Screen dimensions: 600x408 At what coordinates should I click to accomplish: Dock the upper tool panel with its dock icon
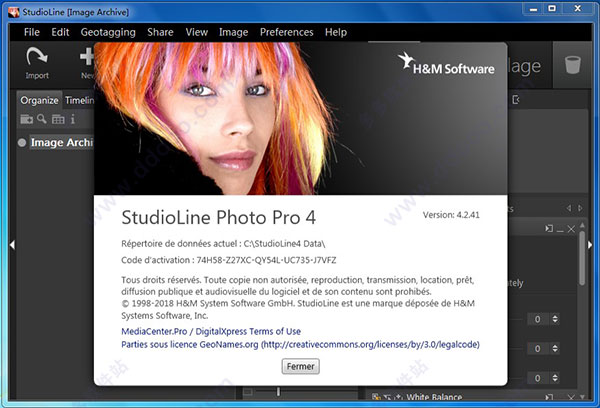(x=549, y=228)
